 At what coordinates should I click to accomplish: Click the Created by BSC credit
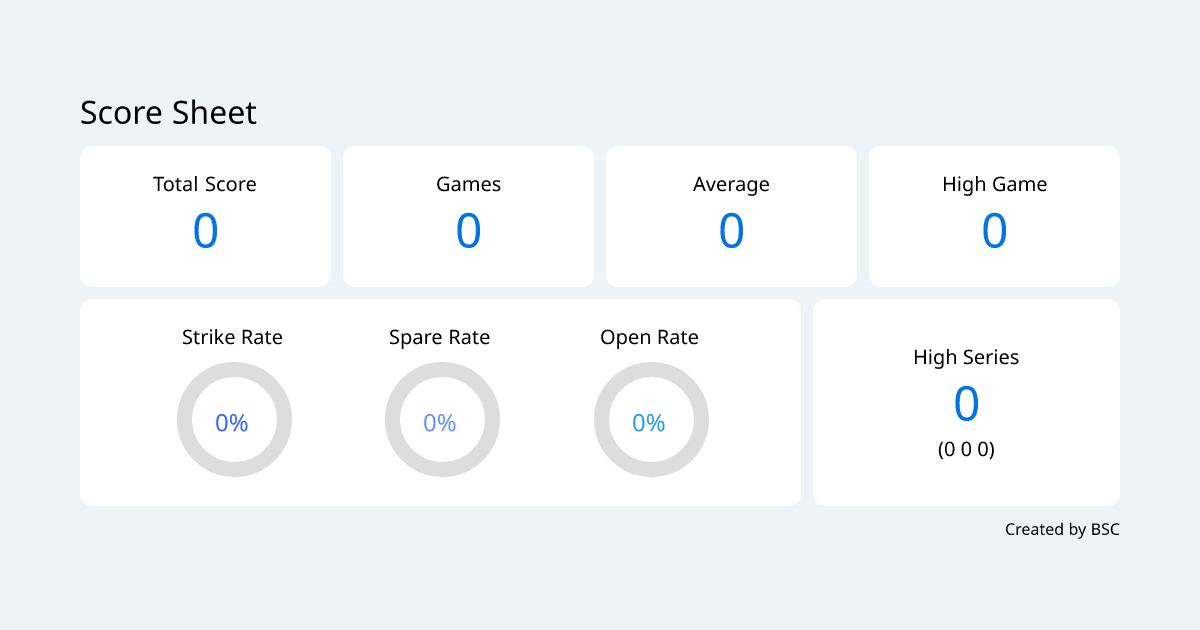(1062, 529)
